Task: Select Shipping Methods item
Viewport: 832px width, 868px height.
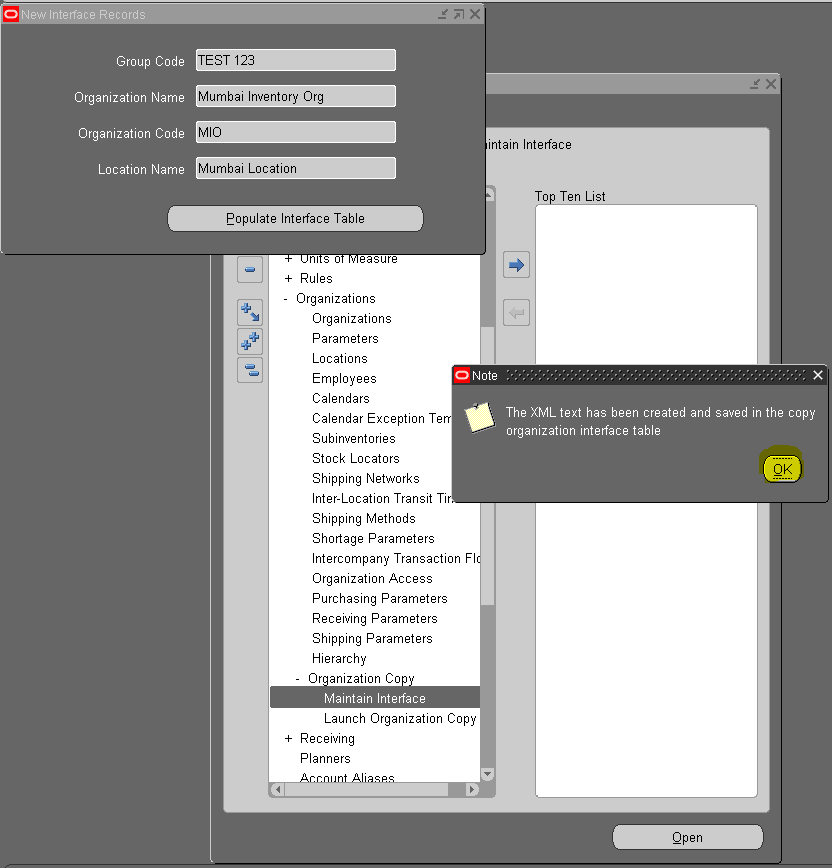Action: click(363, 519)
